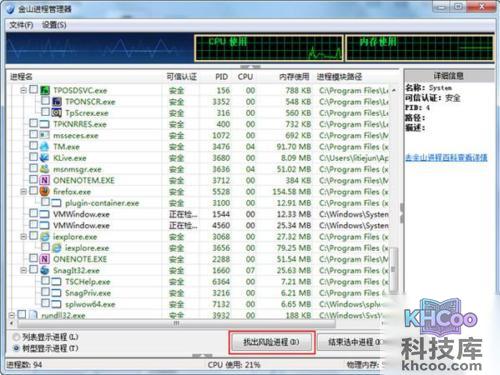Click the SnagIt32.exe icon
This screenshot has height=375, width=500.
[x=45, y=270]
